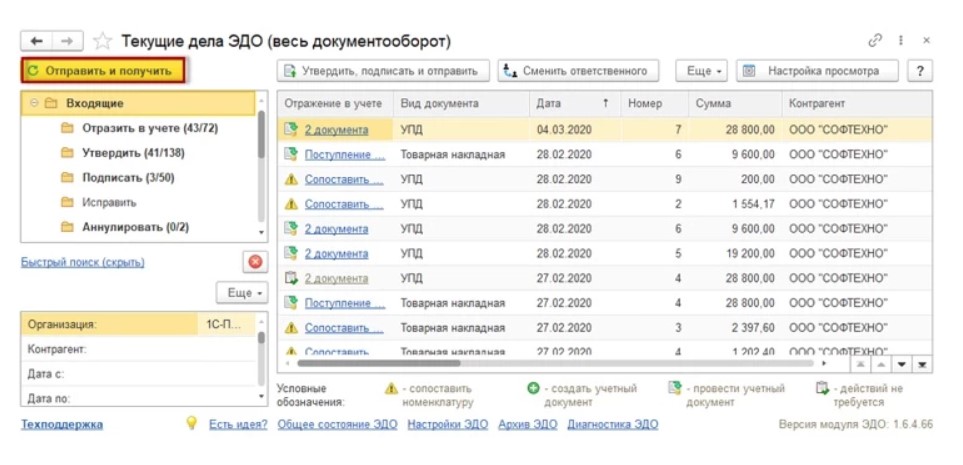The image size is (963, 465).
Task: Click Утвердить, подписать и отправить button
Action: click(383, 71)
